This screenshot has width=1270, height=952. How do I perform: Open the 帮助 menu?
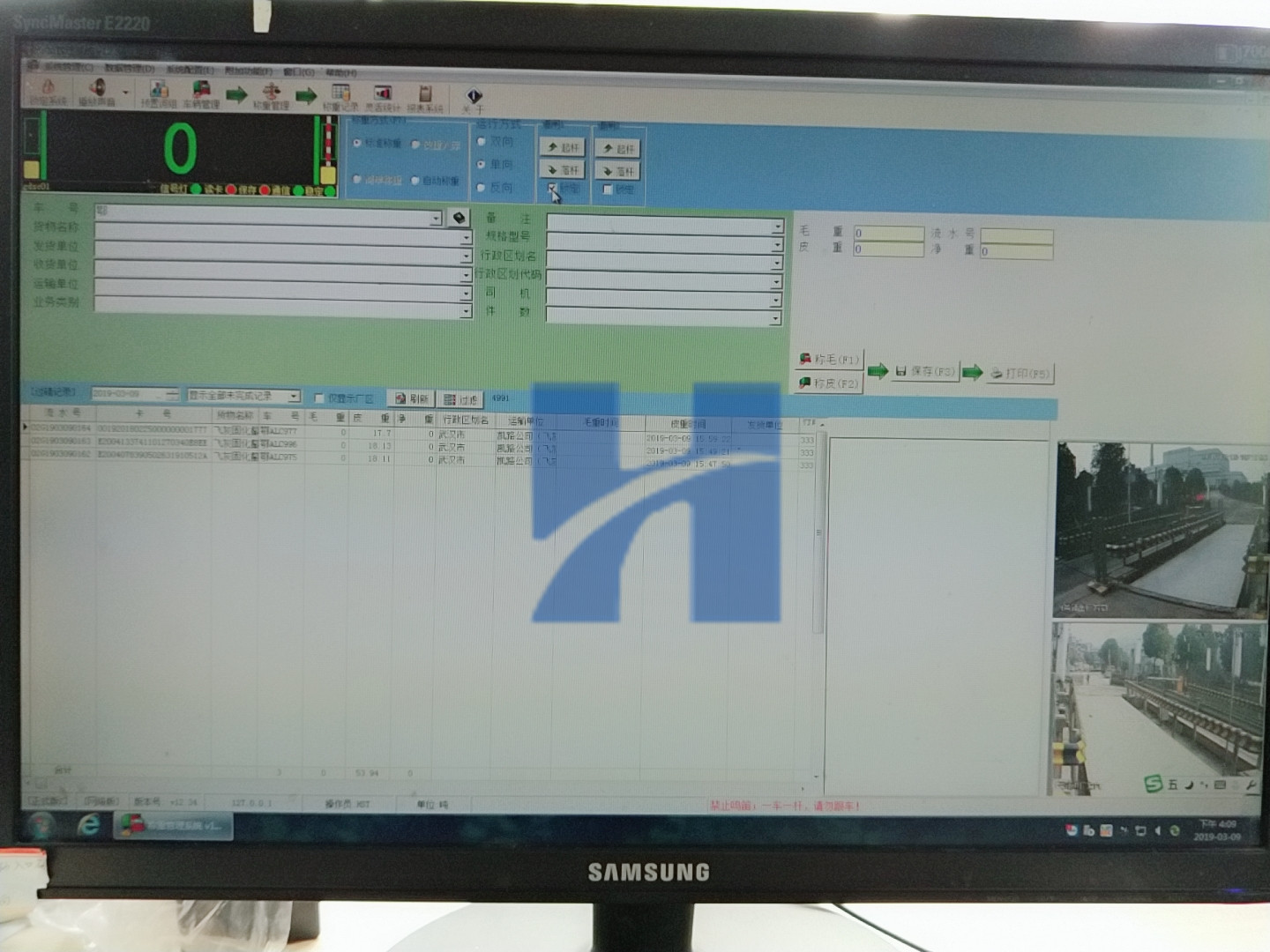(340, 72)
